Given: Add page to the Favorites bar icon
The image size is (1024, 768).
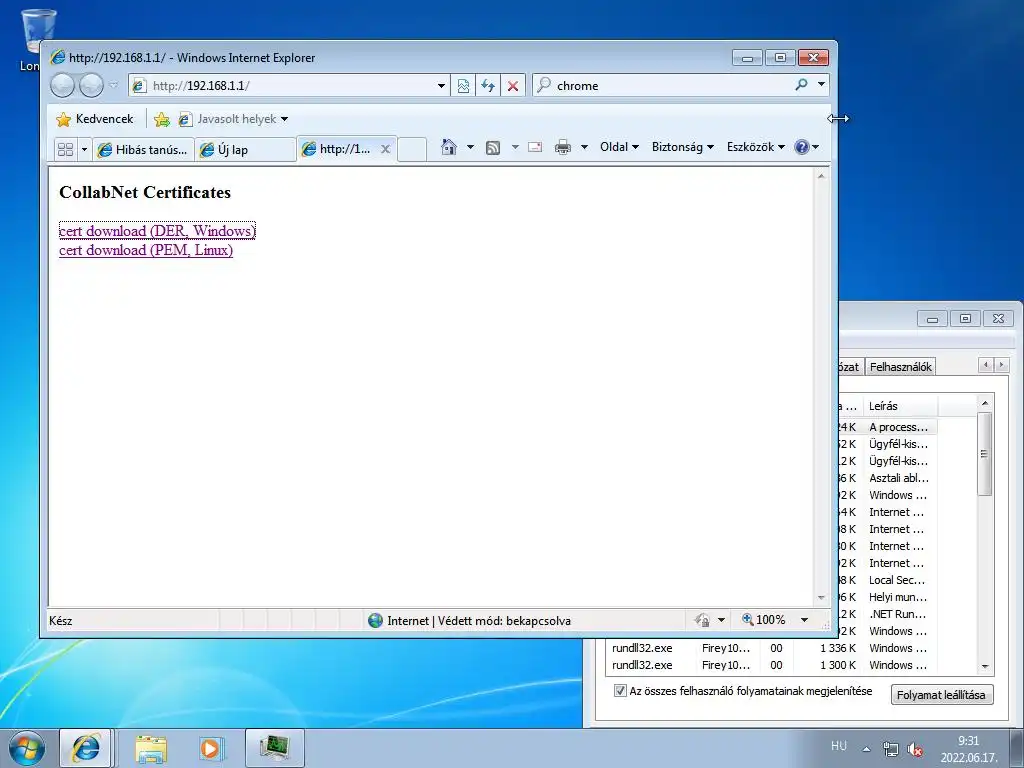Looking at the screenshot, I should tap(162, 120).
